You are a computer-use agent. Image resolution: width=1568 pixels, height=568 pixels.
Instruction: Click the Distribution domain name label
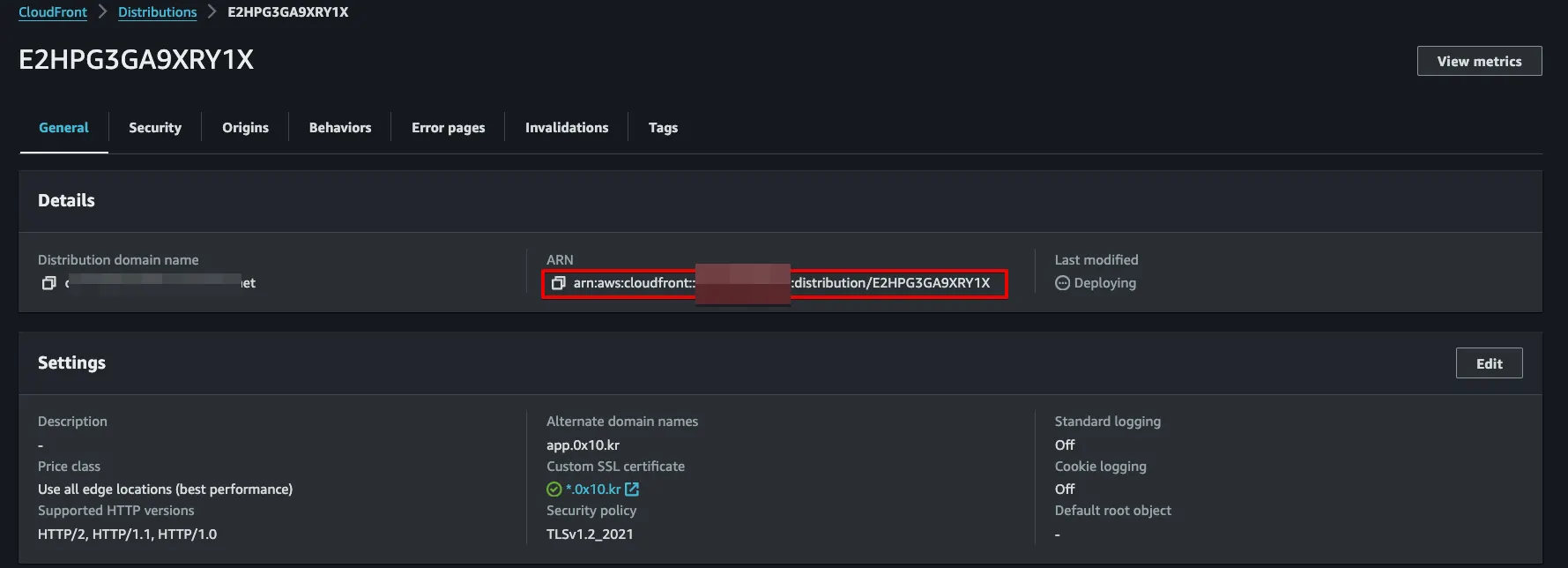coord(118,260)
